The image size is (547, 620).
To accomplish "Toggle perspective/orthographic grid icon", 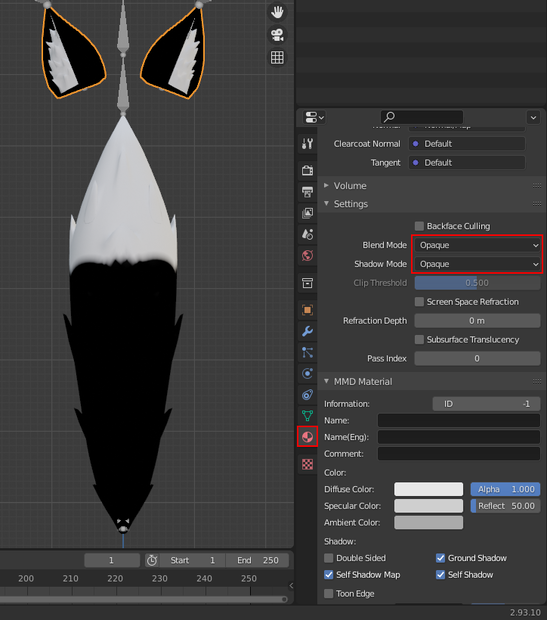I will (277, 58).
